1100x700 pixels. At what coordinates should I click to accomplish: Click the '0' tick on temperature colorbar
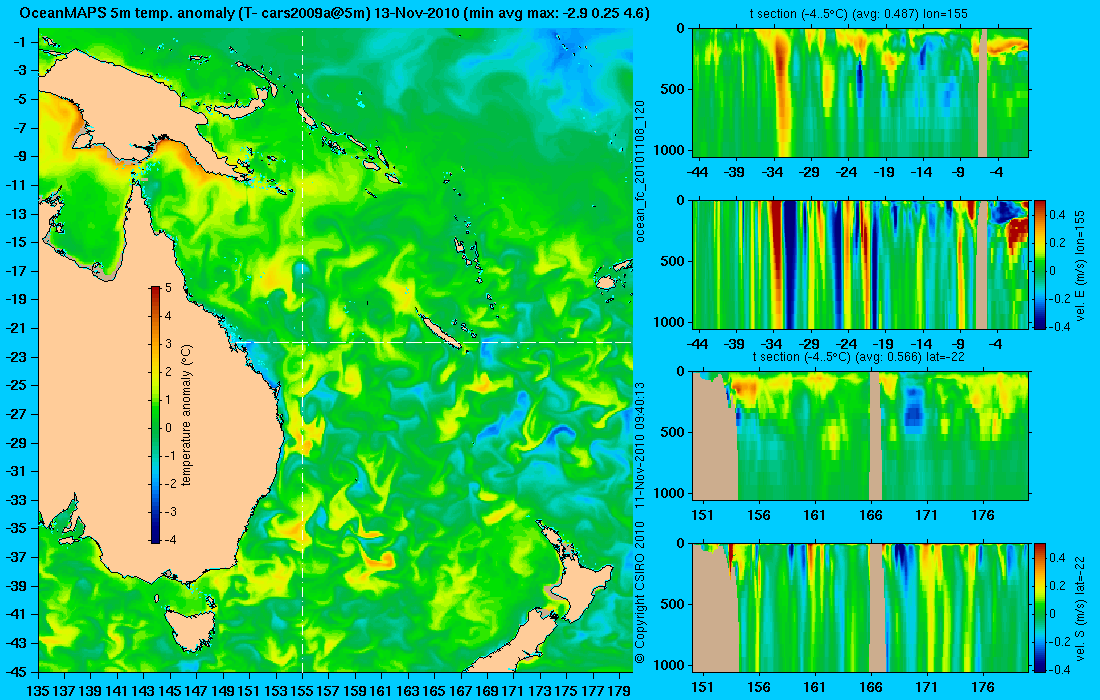(x=168, y=428)
